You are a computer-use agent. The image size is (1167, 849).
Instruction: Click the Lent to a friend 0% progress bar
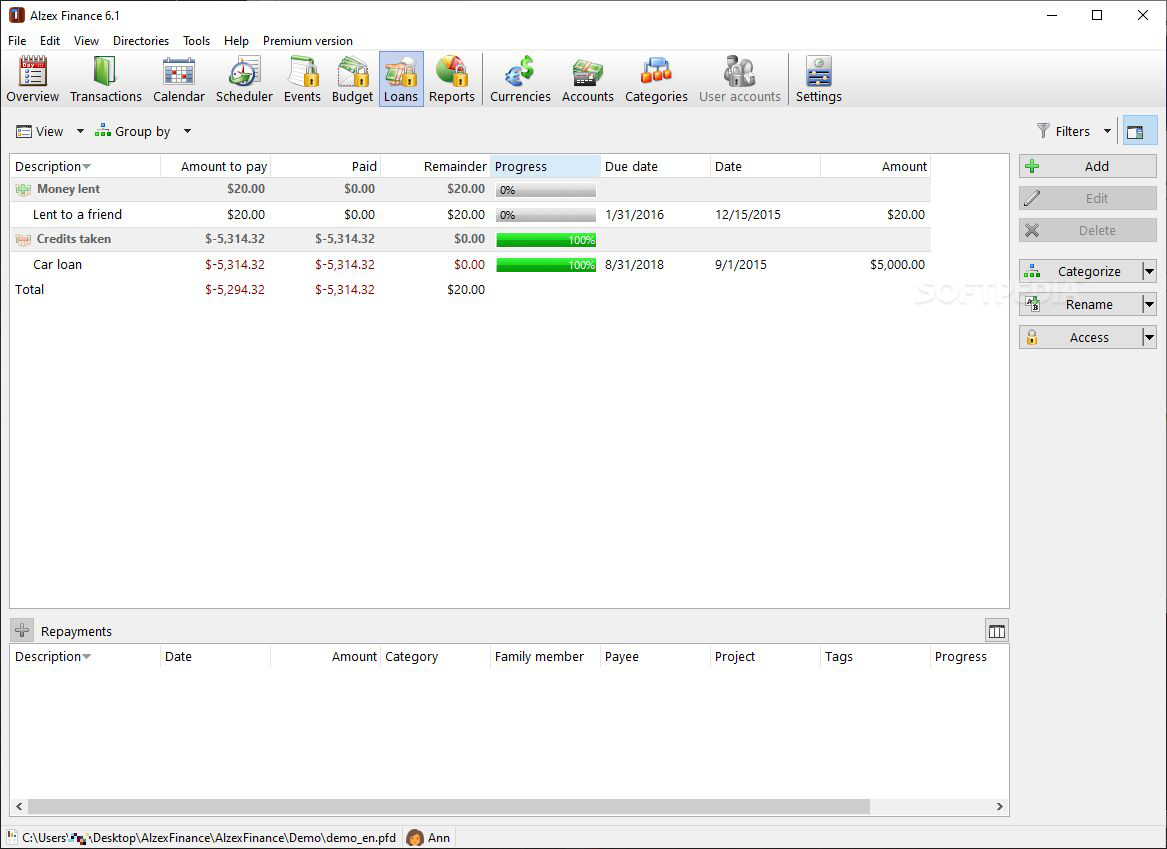click(x=546, y=215)
